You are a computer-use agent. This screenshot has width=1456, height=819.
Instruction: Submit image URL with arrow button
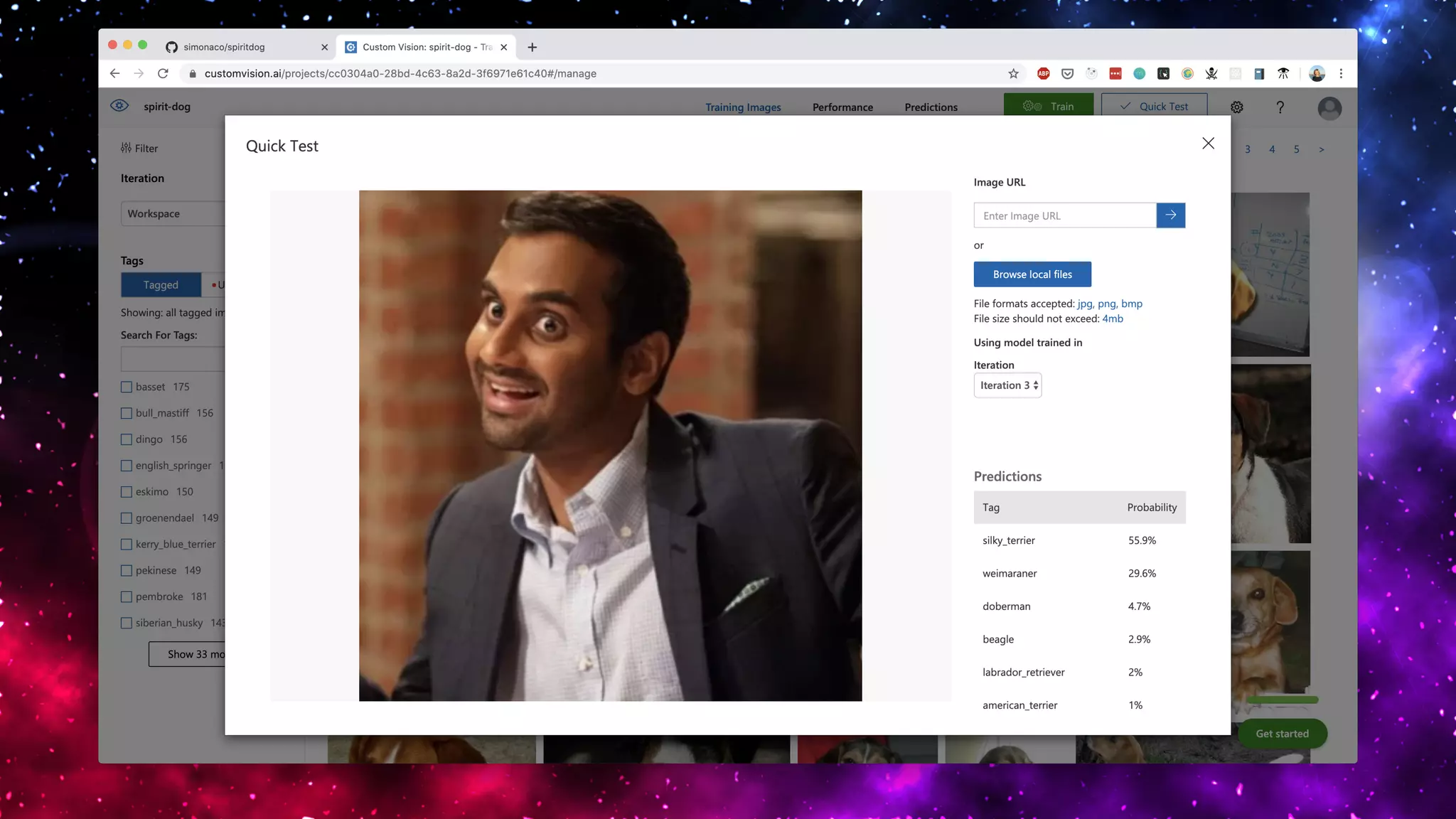point(1170,215)
